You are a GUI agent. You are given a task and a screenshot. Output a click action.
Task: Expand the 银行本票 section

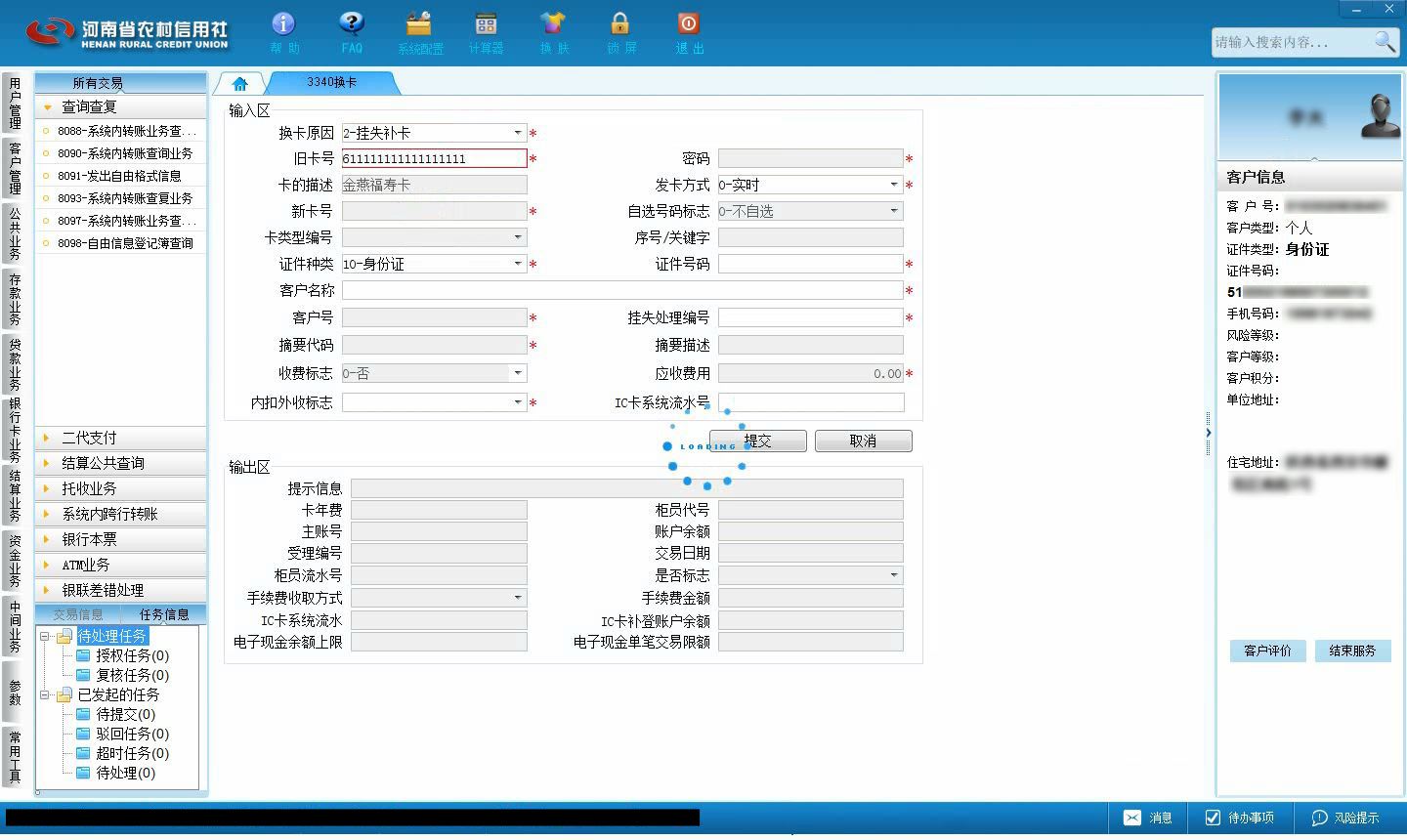tap(121, 539)
